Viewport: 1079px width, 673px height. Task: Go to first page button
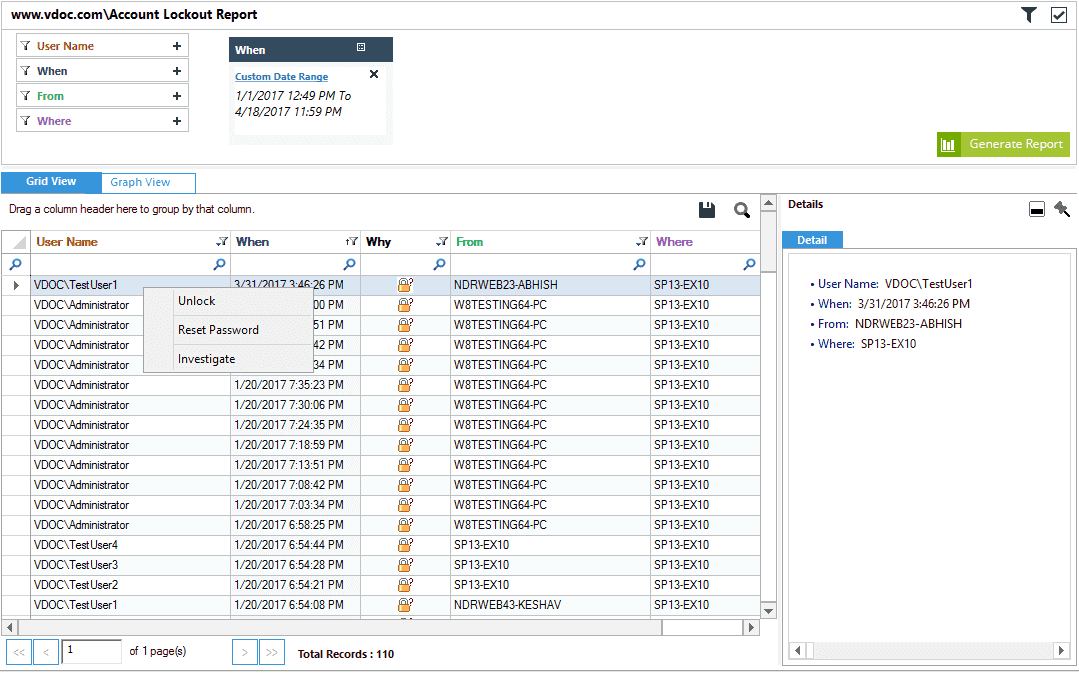pos(19,652)
